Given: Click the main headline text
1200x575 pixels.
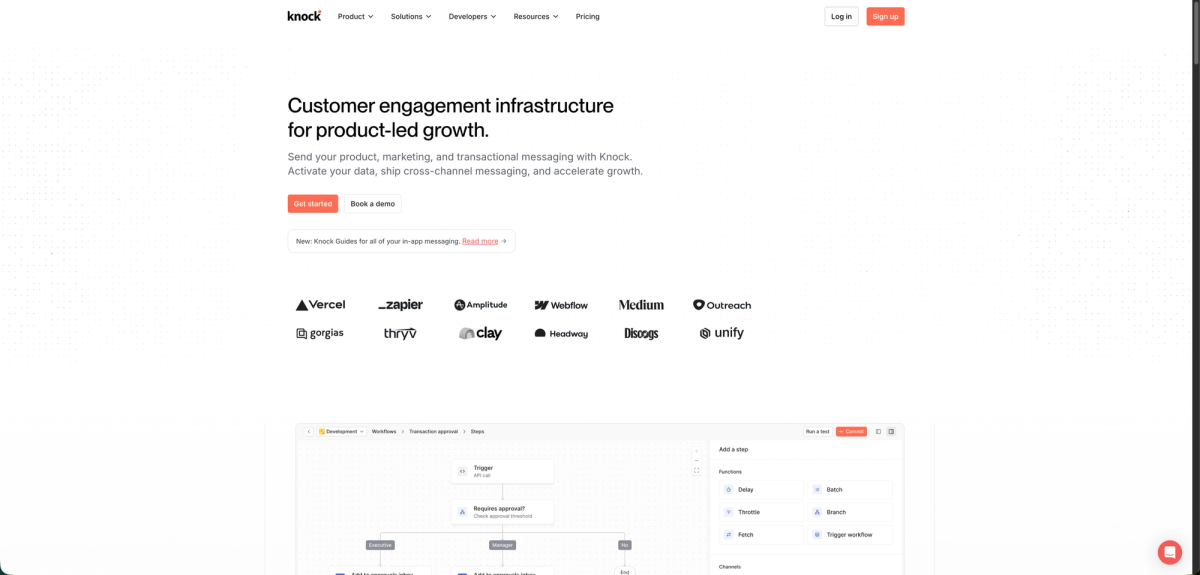Looking at the screenshot, I should (451, 118).
